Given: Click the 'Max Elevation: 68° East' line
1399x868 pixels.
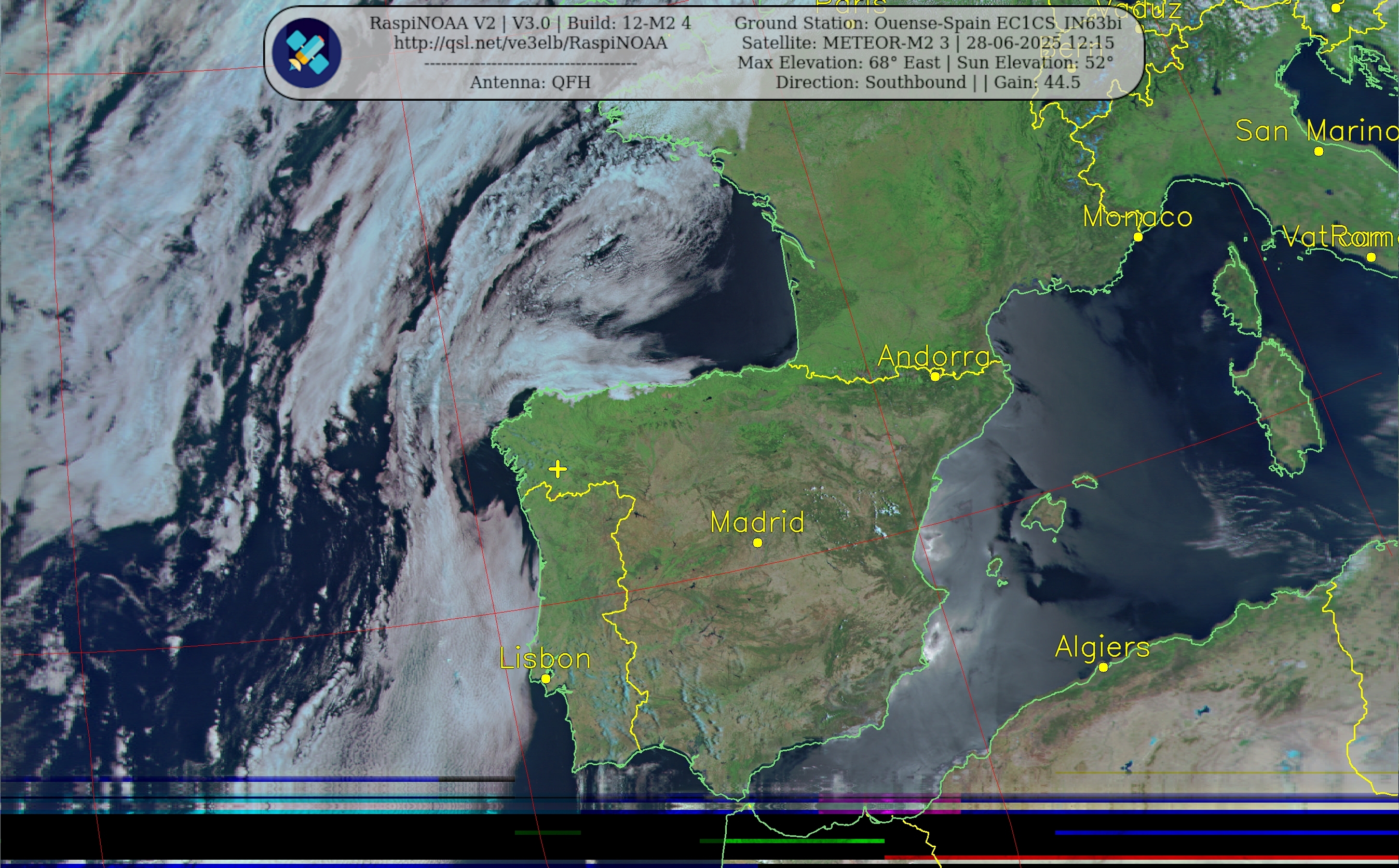Looking at the screenshot, I should pyautogui.click(x=926, y=63).
